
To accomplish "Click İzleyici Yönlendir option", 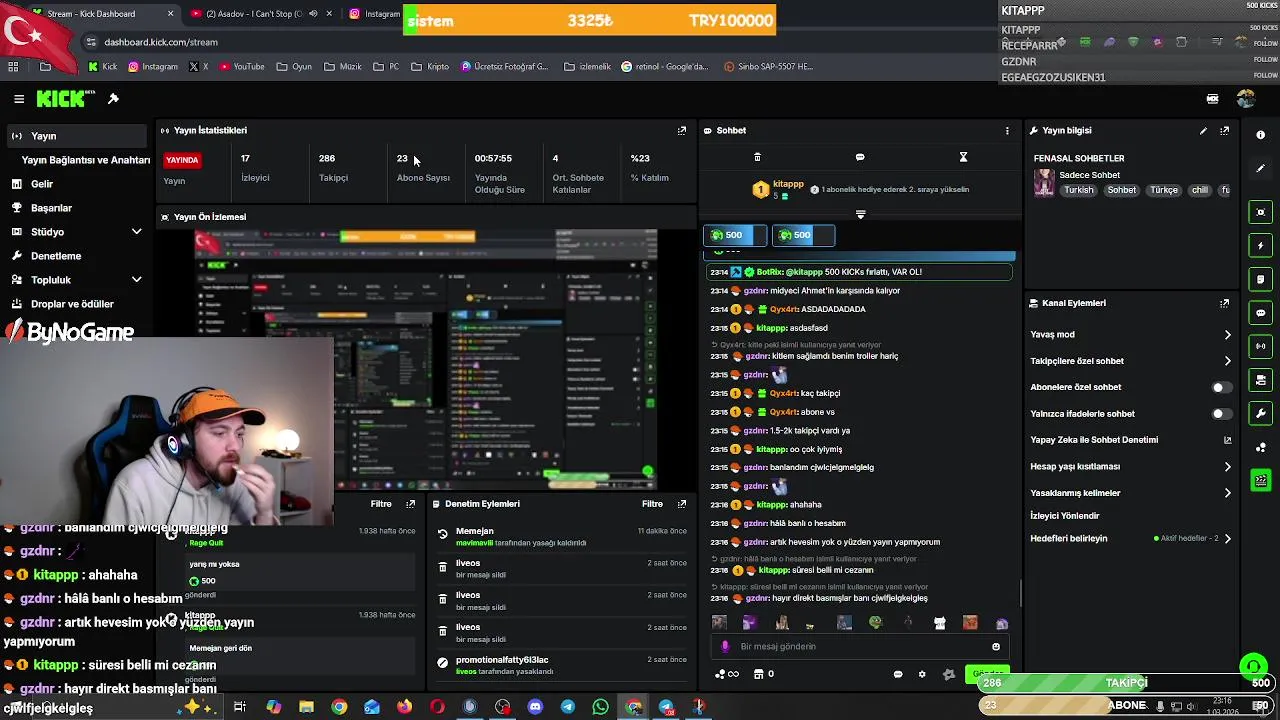I will [1065, 516].
